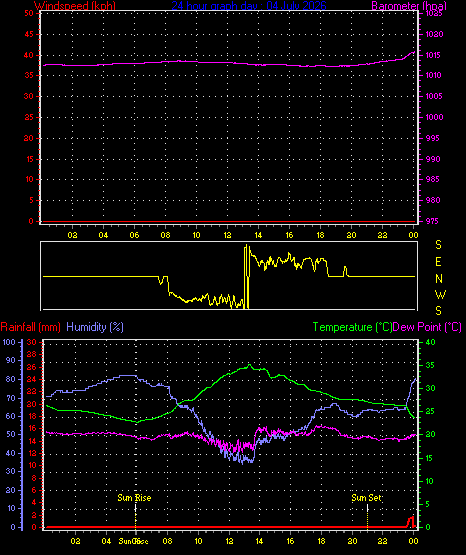Click 90 on the humidity axis

(11, 360)
